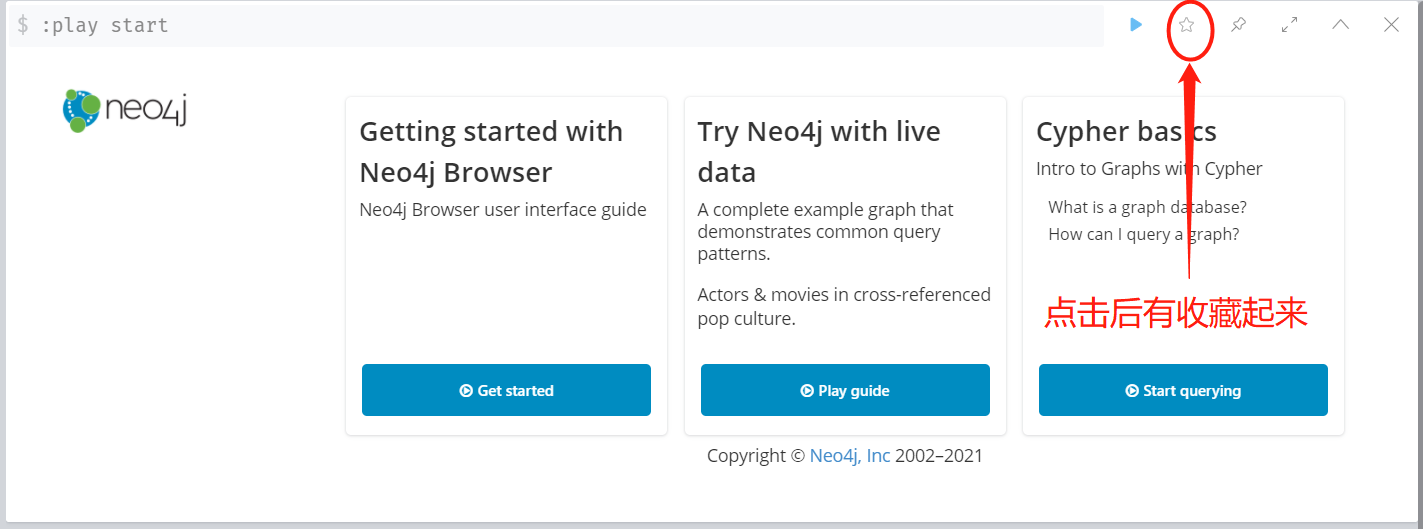Click the "Getting started with Neo4j Browser" heading
Screen dimensions: 1423x529
[491, 152]
